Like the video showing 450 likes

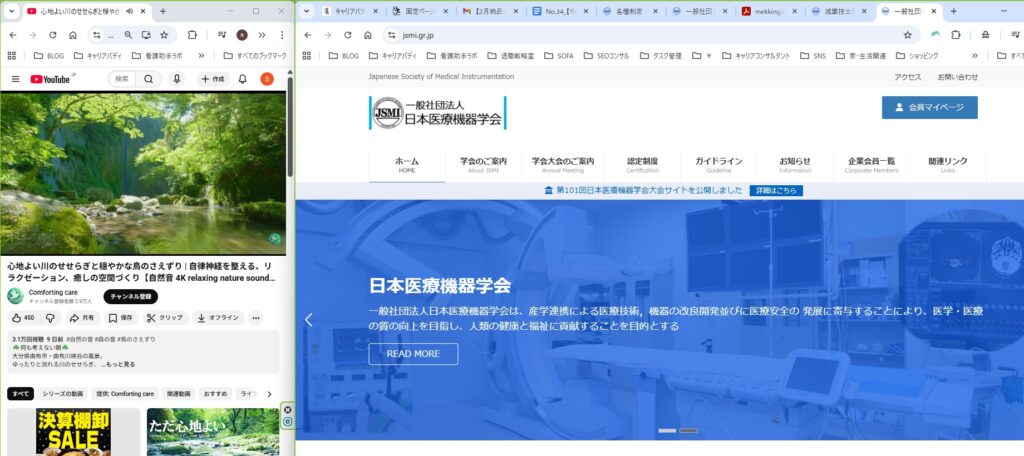click(24, 318)
